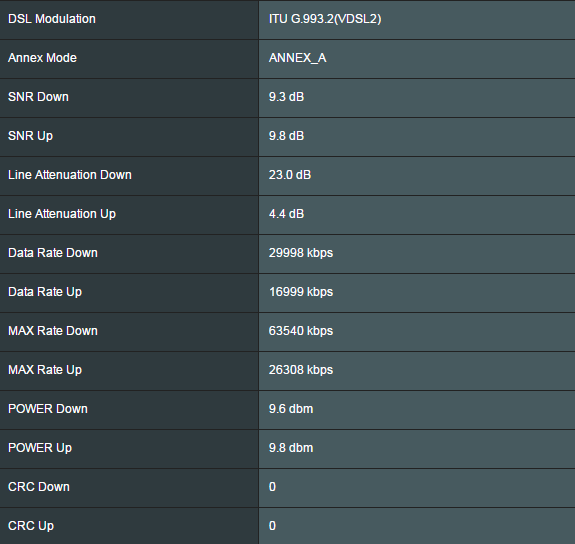Click the ANNEX_A value

pos(297,58)
